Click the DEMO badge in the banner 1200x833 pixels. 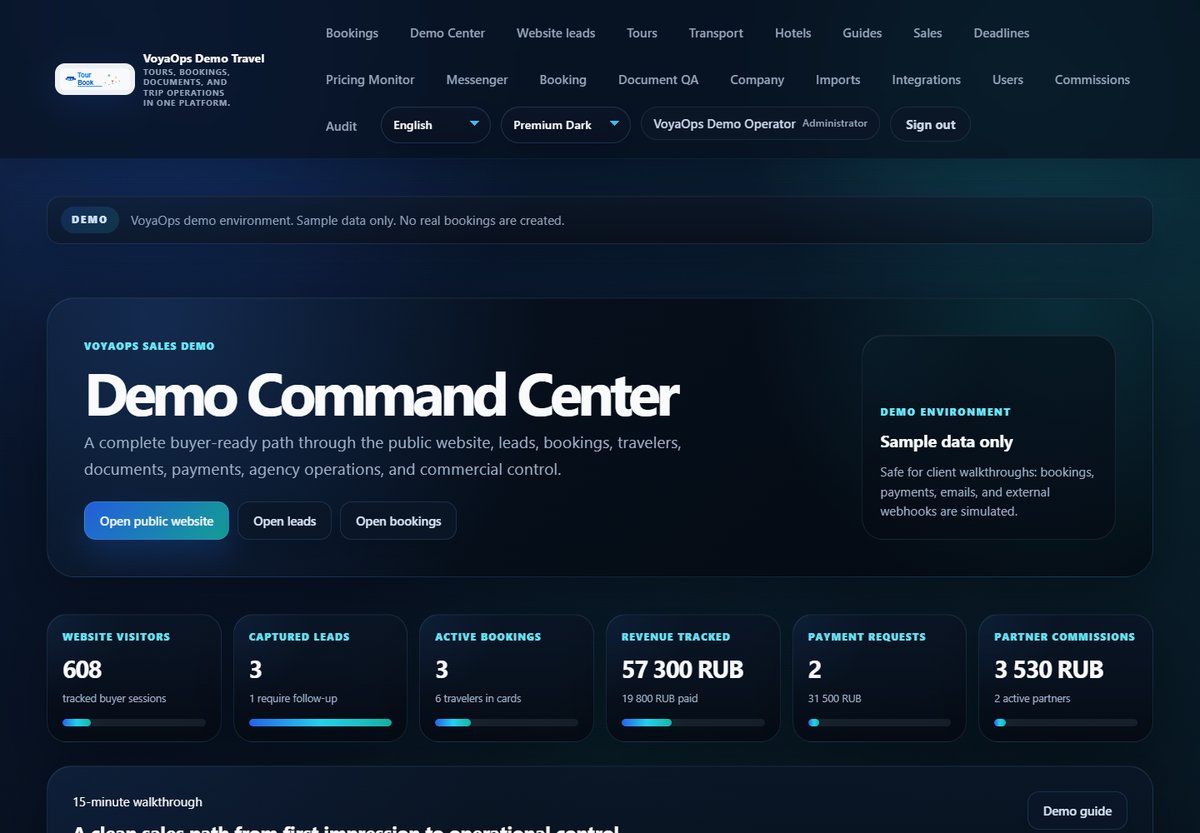[90, 220]
